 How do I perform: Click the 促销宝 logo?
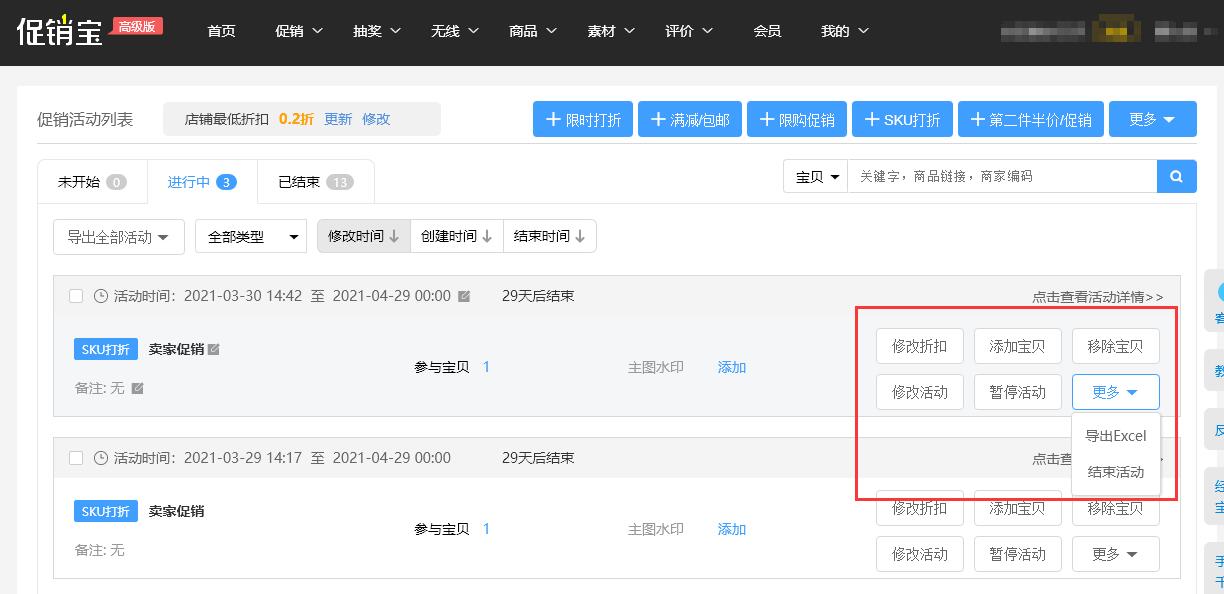pos(60,31)
